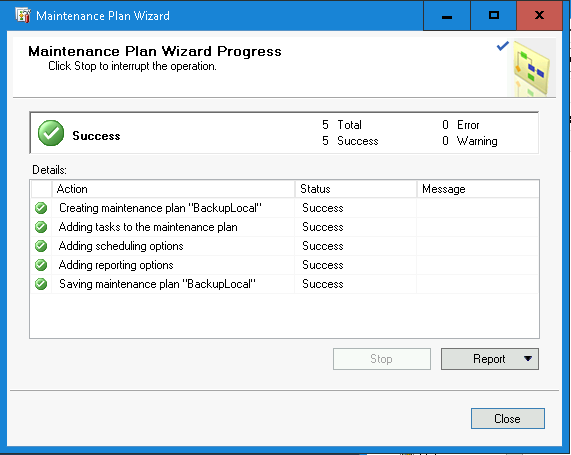
Task: Close the wizard with the Close button
Action: pos(508,419)
